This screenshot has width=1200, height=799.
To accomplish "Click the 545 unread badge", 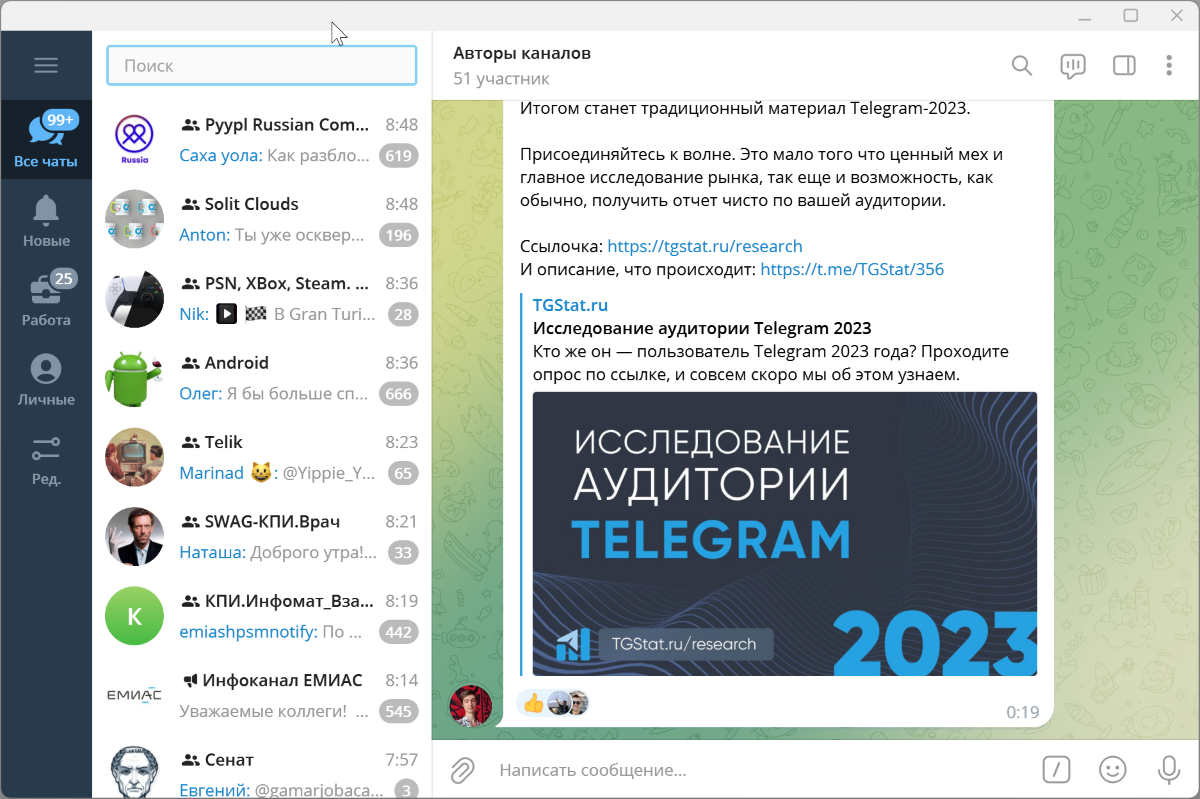I will tap(399, 712).
